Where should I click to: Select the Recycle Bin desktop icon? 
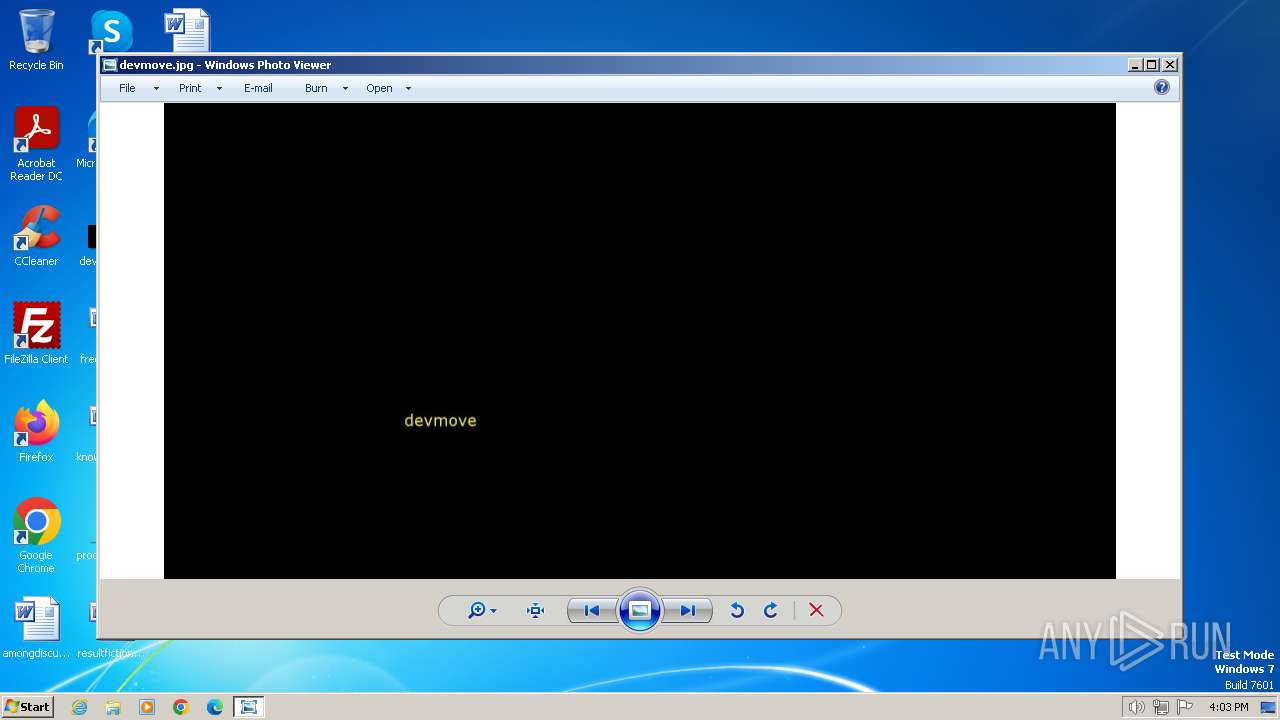pos(36,40)
